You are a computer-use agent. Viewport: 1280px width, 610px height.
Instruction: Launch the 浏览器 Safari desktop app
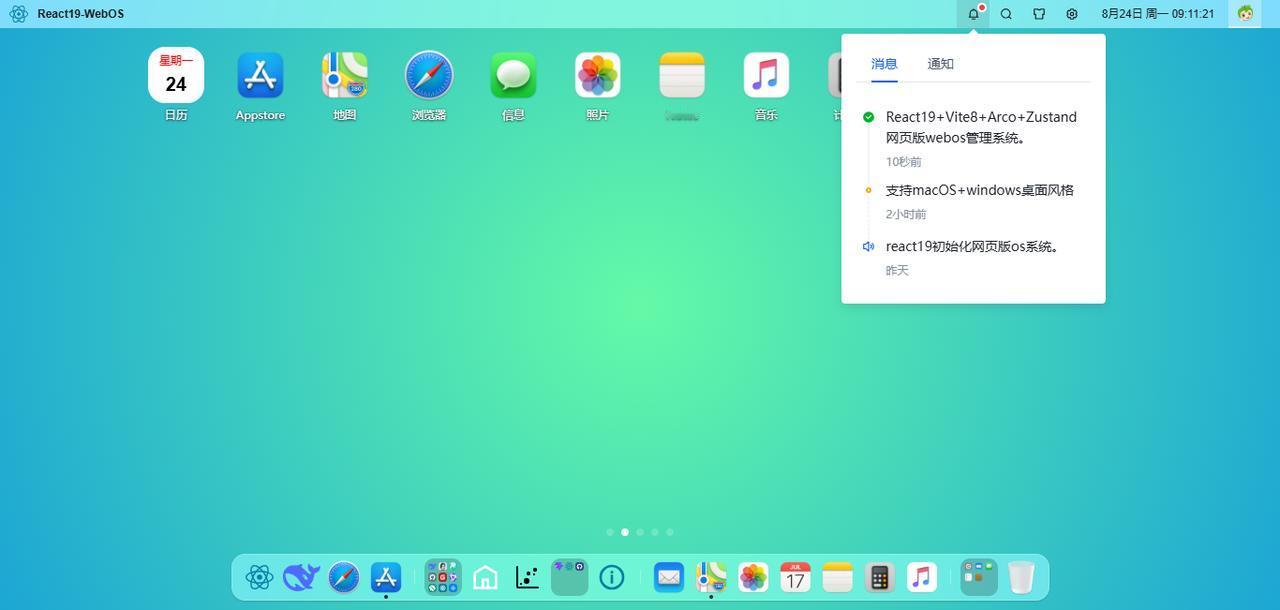click(429, 76)
